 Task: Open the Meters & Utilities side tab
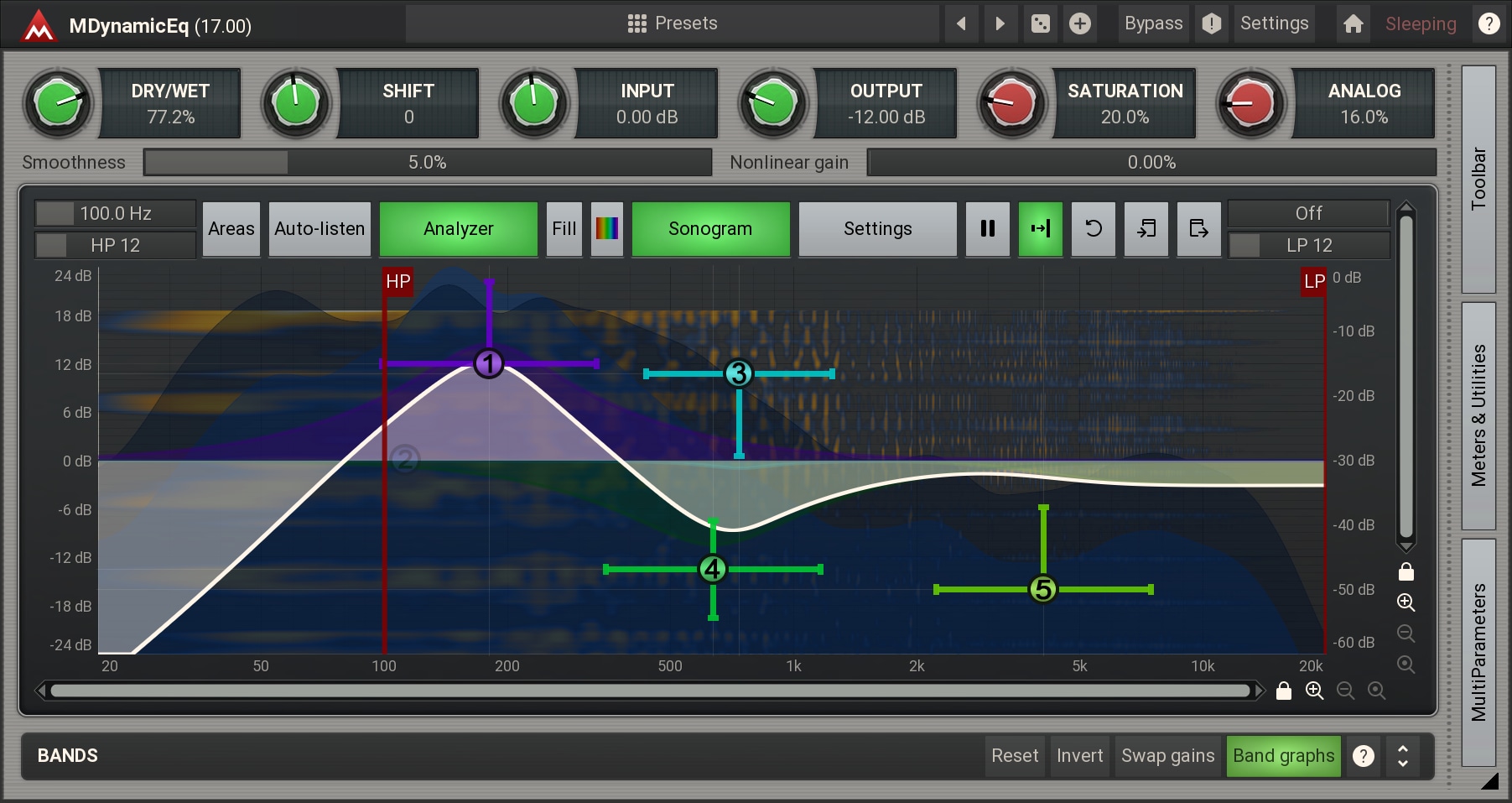pyautogui.click(x=1478, y=415)
